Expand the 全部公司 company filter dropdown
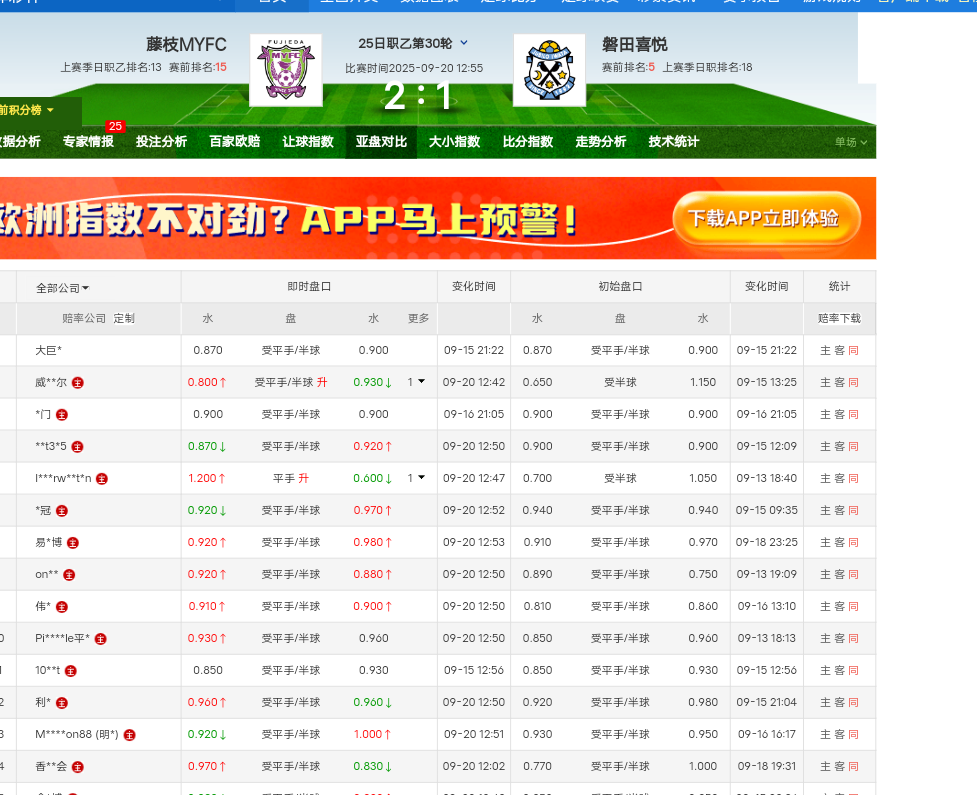 [x=63, y=287]
